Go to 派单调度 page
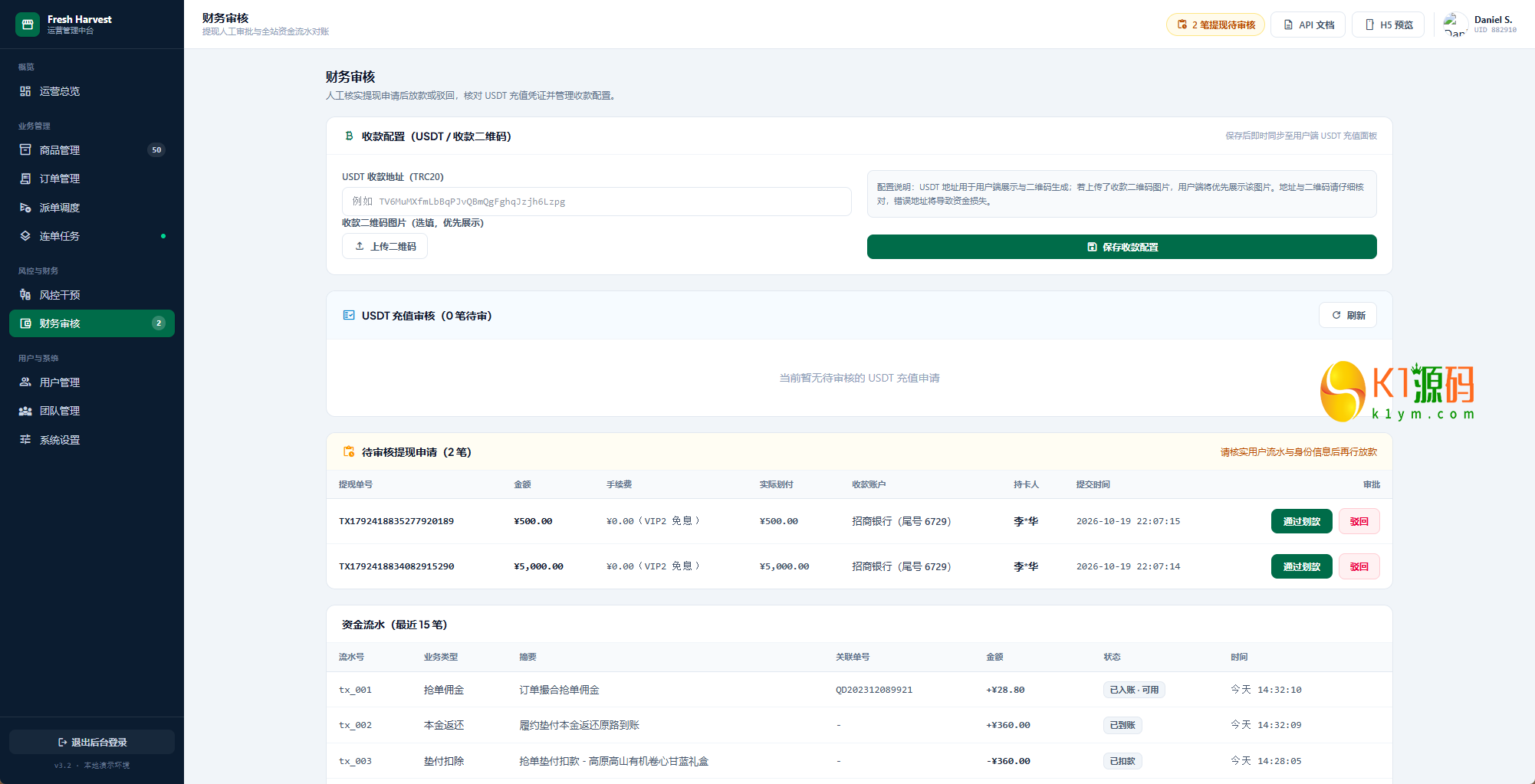 click(92, 208)
